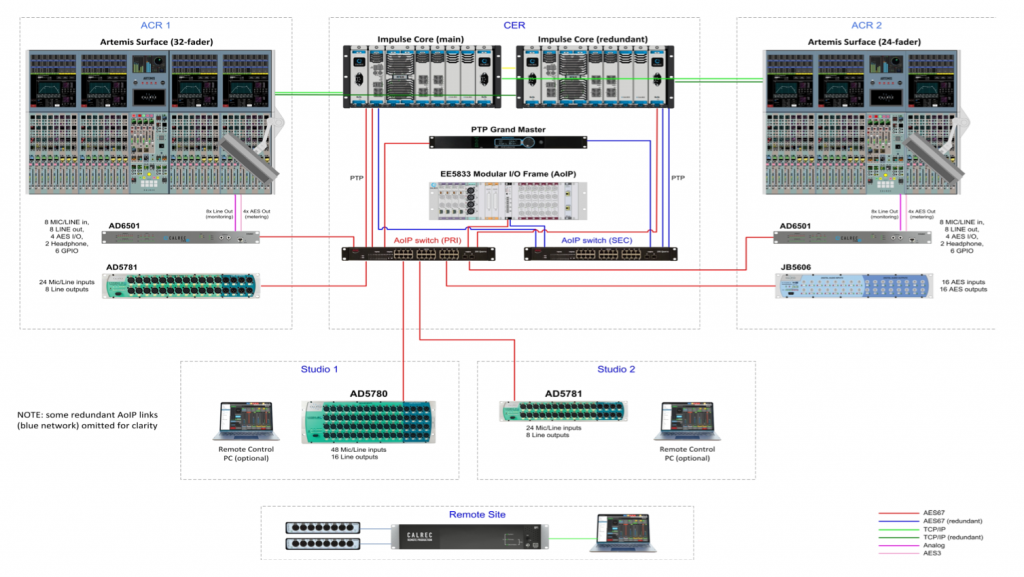Click the "AoIP switch (SEC)" blue label
This screenshot has height=577, width=1024.
(597, 240)
